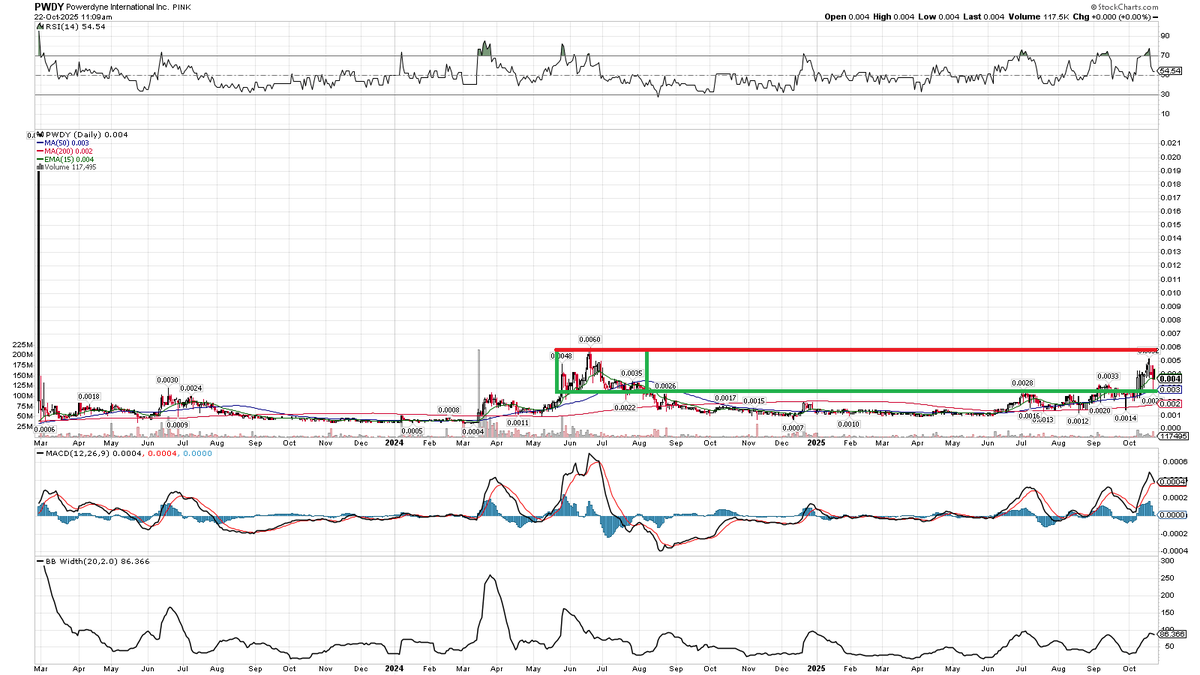
Task: Click the '22-Oct-2025 11:09am' timestamp
Action: [x=74, y=17]
